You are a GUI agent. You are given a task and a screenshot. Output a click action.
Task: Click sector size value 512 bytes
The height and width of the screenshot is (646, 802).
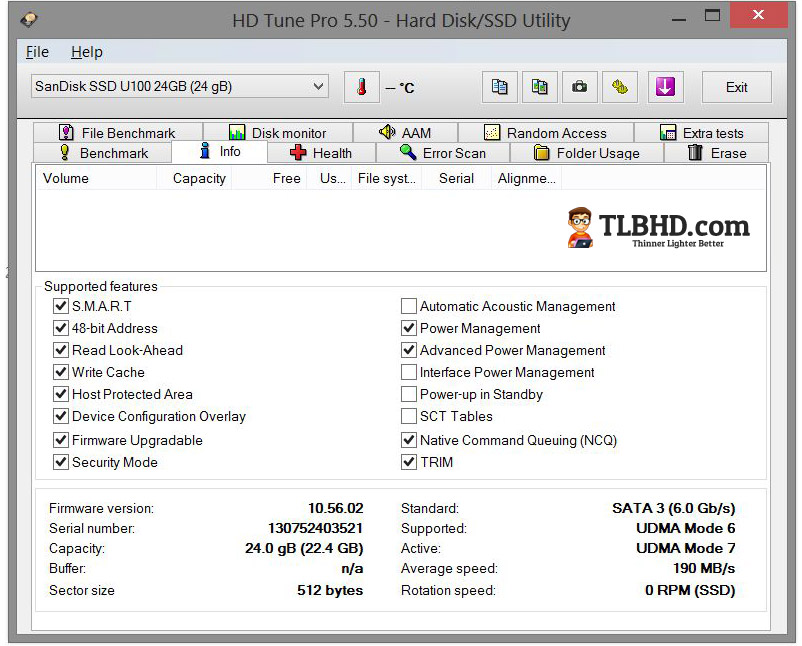330,590
